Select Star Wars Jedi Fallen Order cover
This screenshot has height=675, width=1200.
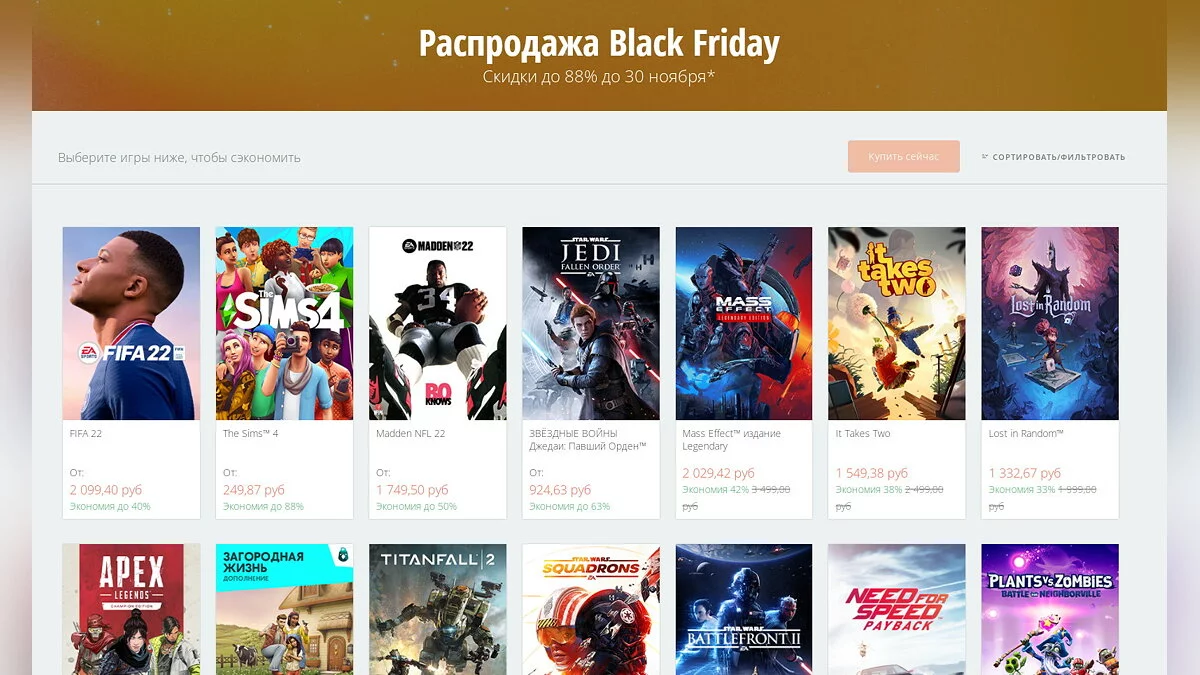coord(591,323)
